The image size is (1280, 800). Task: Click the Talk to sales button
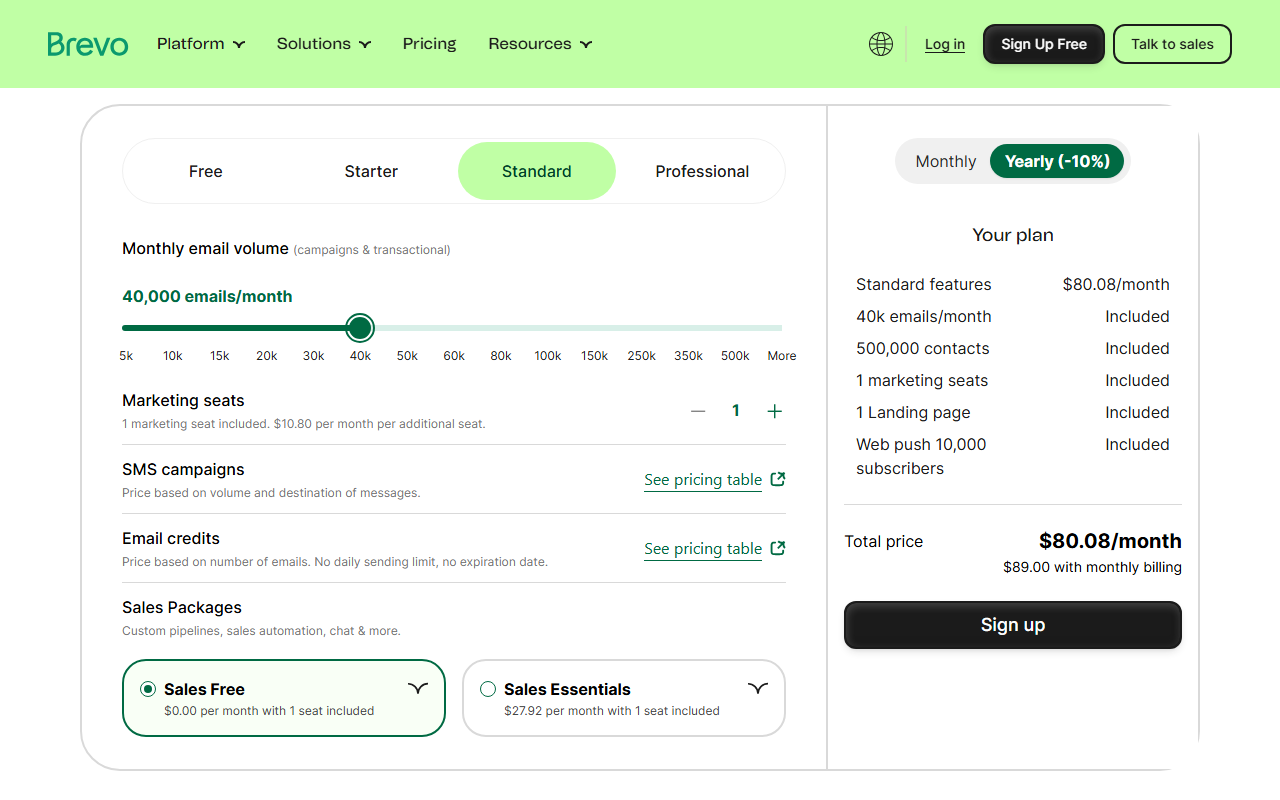click(x=1172, y=44)
